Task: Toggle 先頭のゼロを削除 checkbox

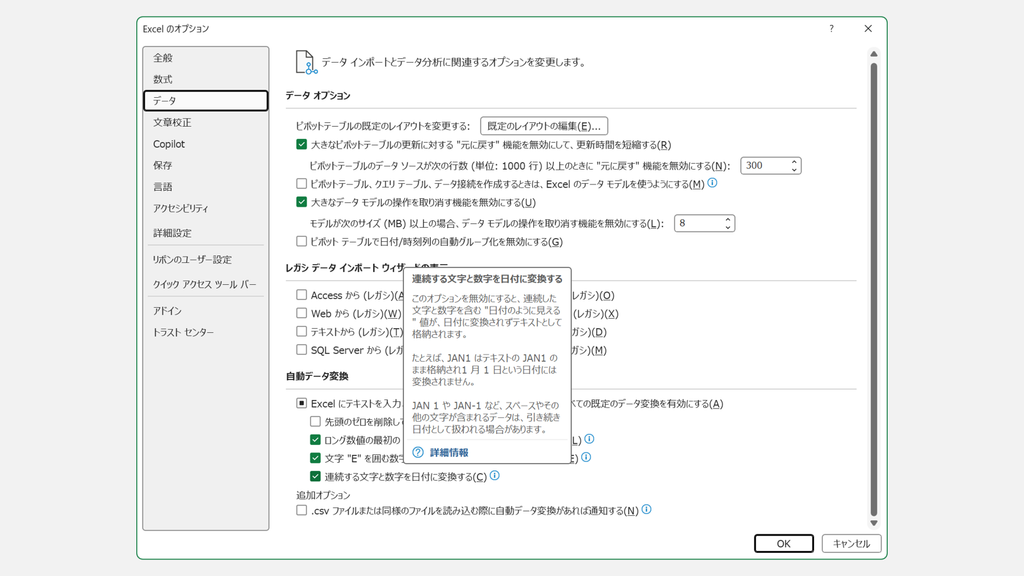Action: pyautogui.click(x=315, y=421)
